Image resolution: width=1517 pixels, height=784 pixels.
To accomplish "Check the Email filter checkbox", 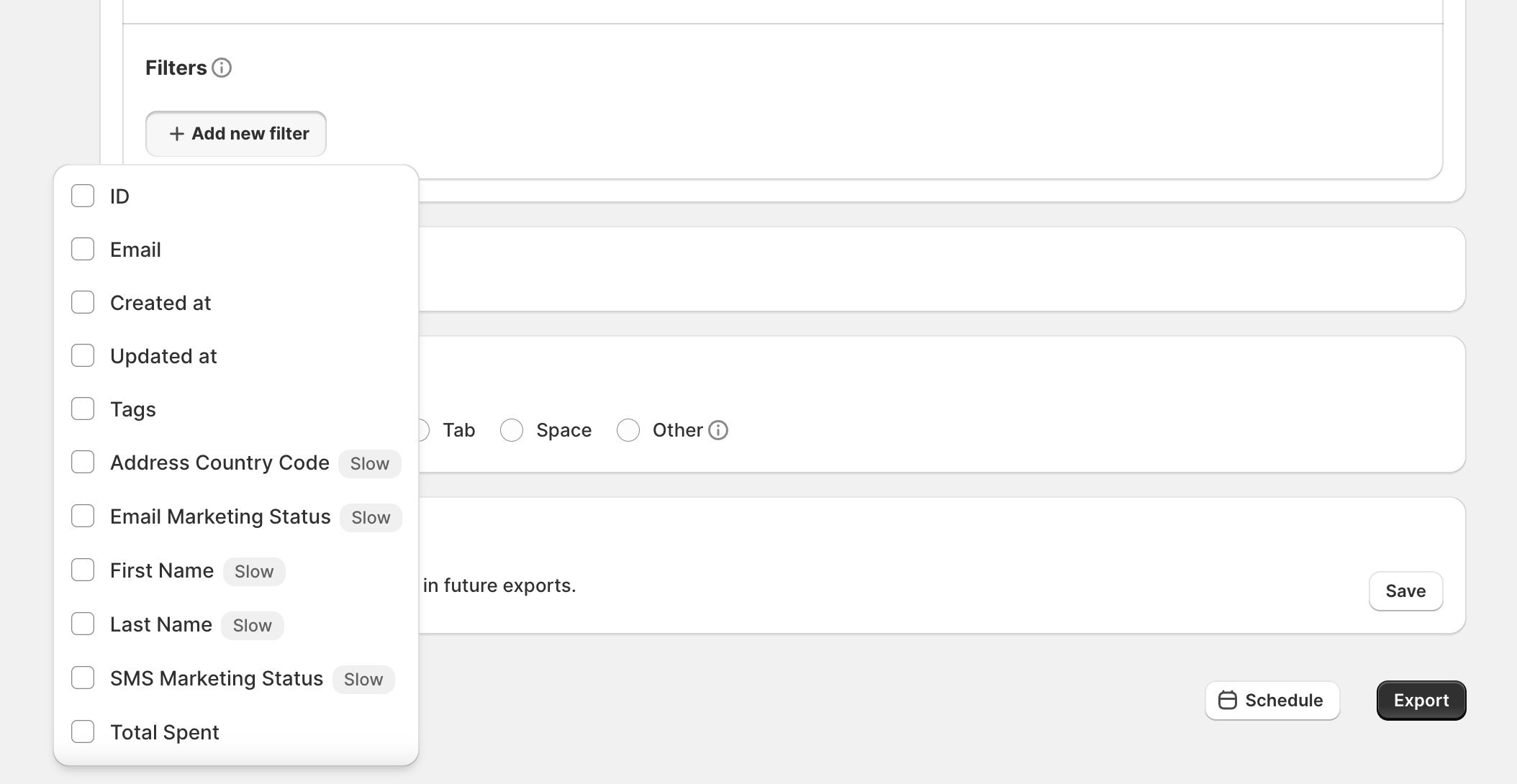I will coord(83,249).
